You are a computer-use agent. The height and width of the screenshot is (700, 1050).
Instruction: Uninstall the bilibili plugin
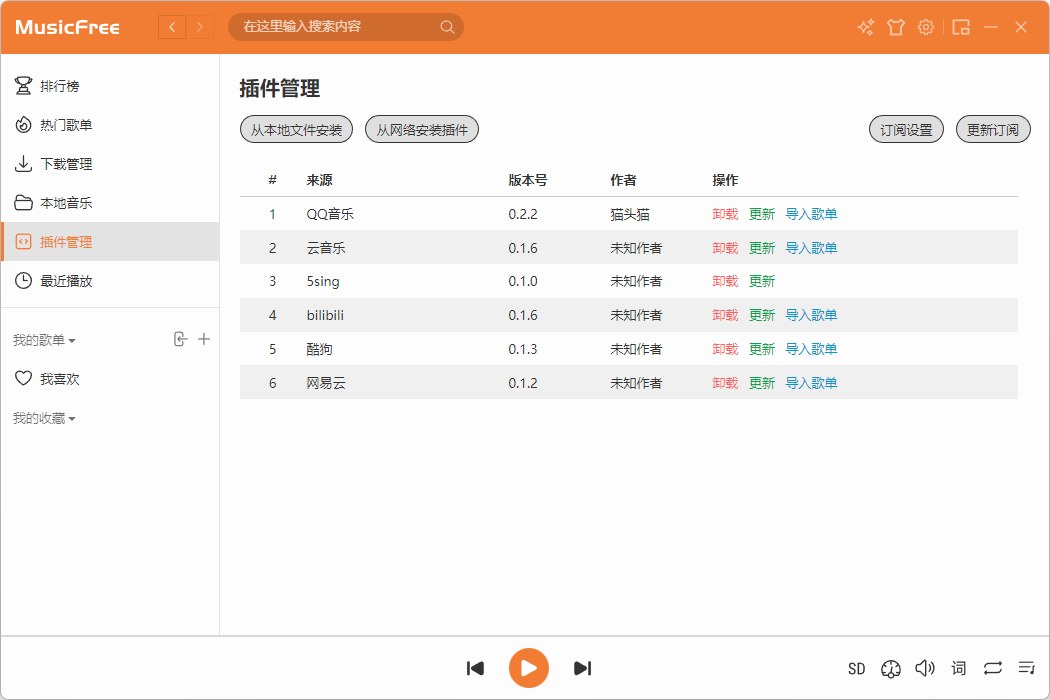(x=725, y=315)
